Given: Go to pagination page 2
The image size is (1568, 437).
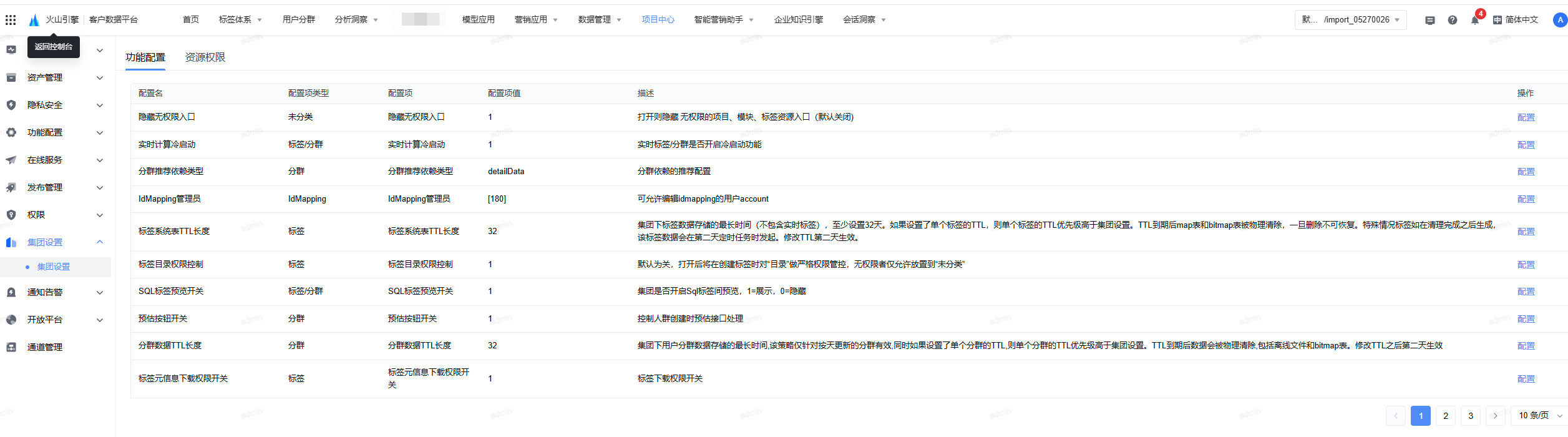Looking at the screenshot, I should [1446, 416].
